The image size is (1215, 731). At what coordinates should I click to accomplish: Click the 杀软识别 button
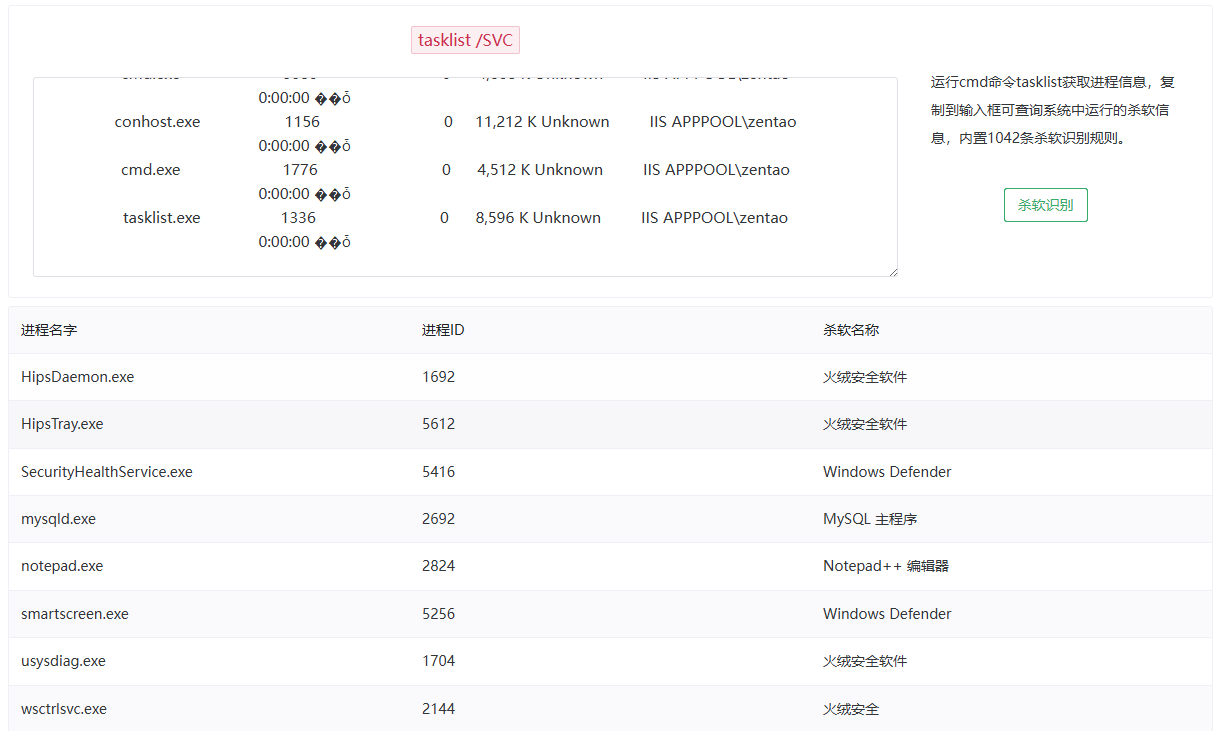pos(1045,205)
